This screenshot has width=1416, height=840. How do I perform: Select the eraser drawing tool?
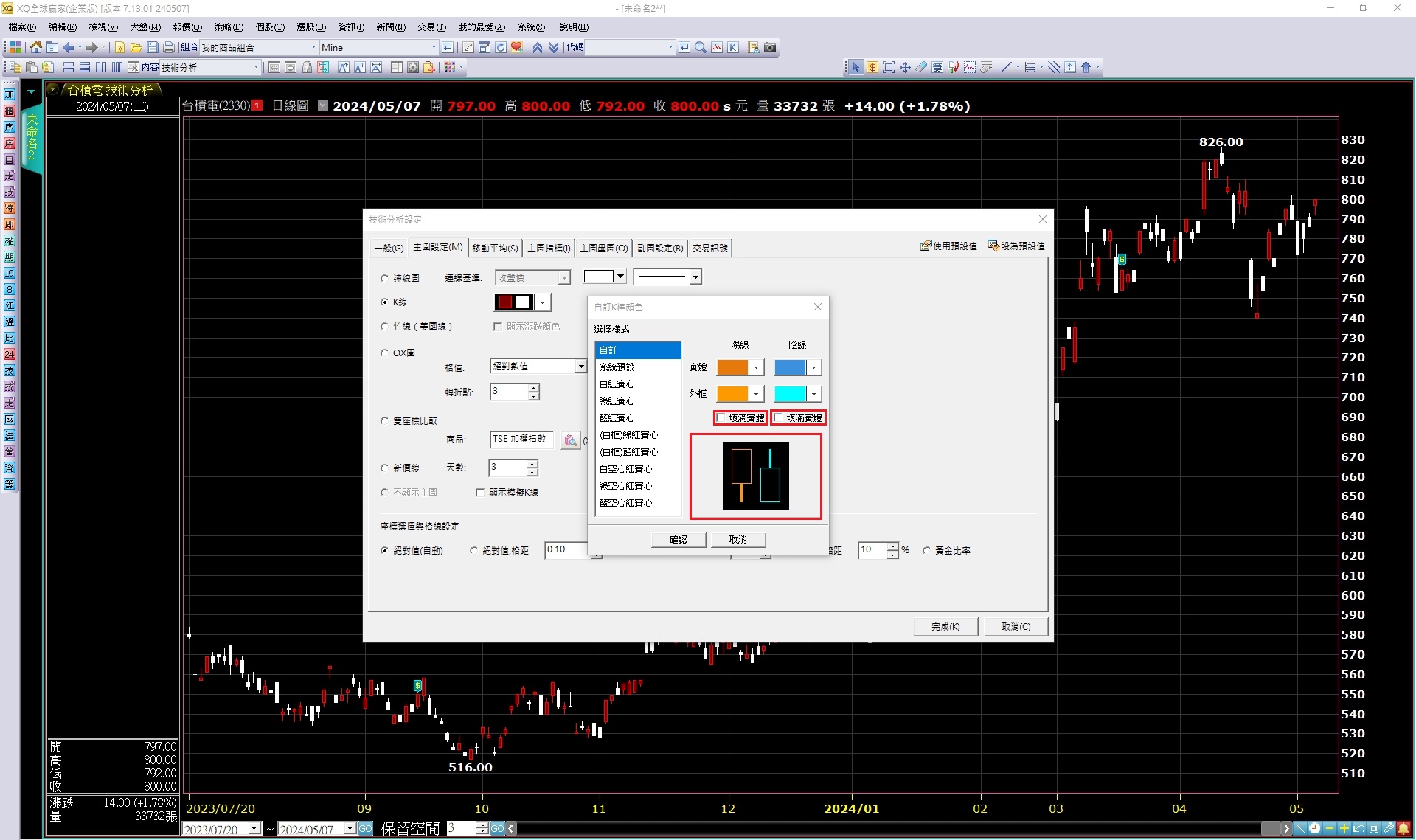(x=921, y=67)
